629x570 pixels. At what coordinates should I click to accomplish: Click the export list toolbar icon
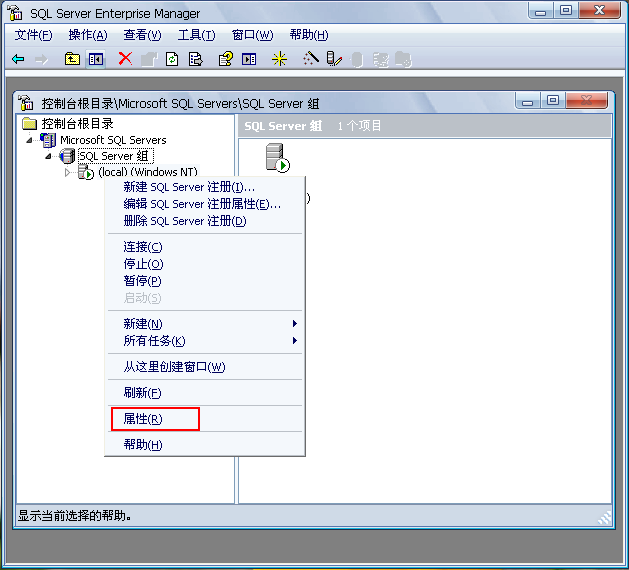(196, 59)
